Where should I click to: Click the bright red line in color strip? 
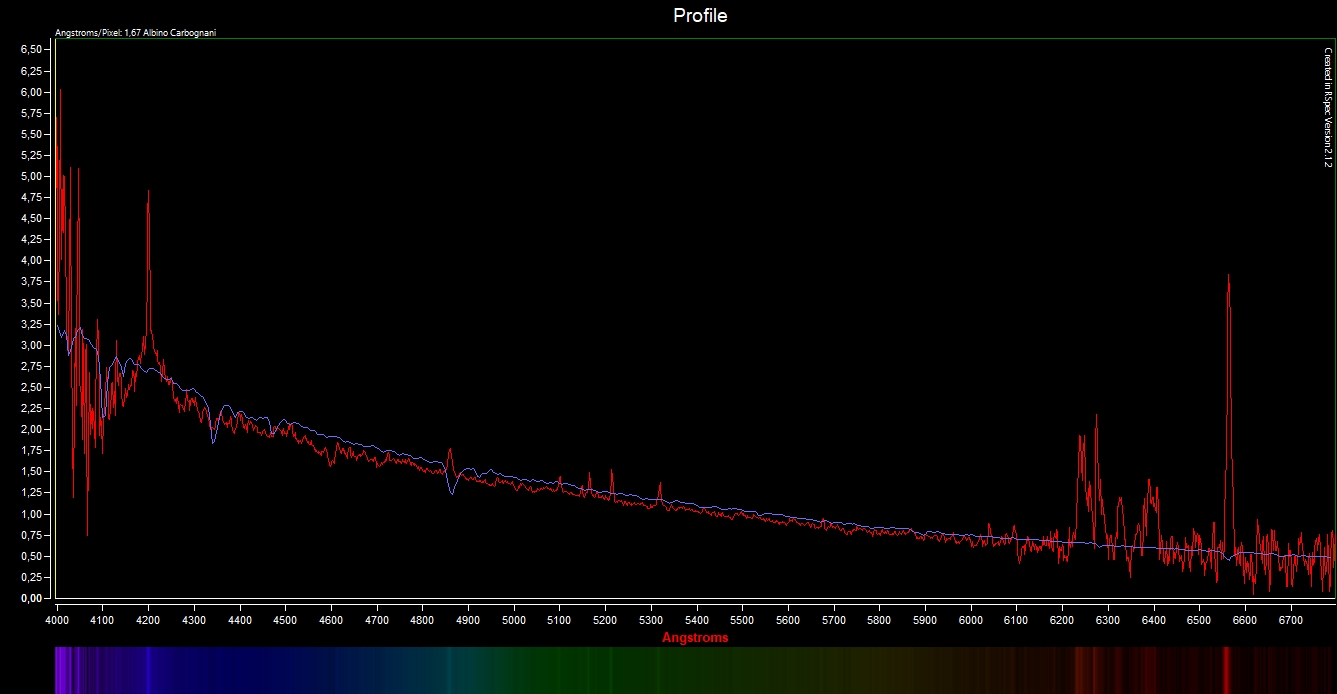1226,670
